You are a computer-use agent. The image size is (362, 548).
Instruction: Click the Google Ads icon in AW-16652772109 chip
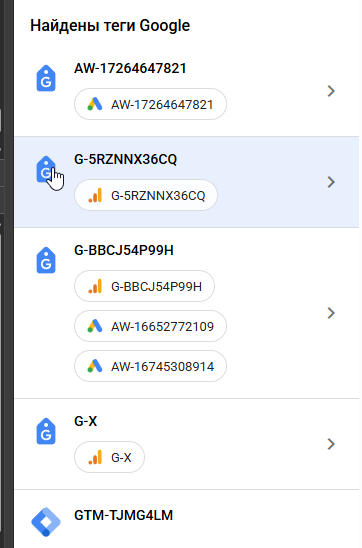95,326
